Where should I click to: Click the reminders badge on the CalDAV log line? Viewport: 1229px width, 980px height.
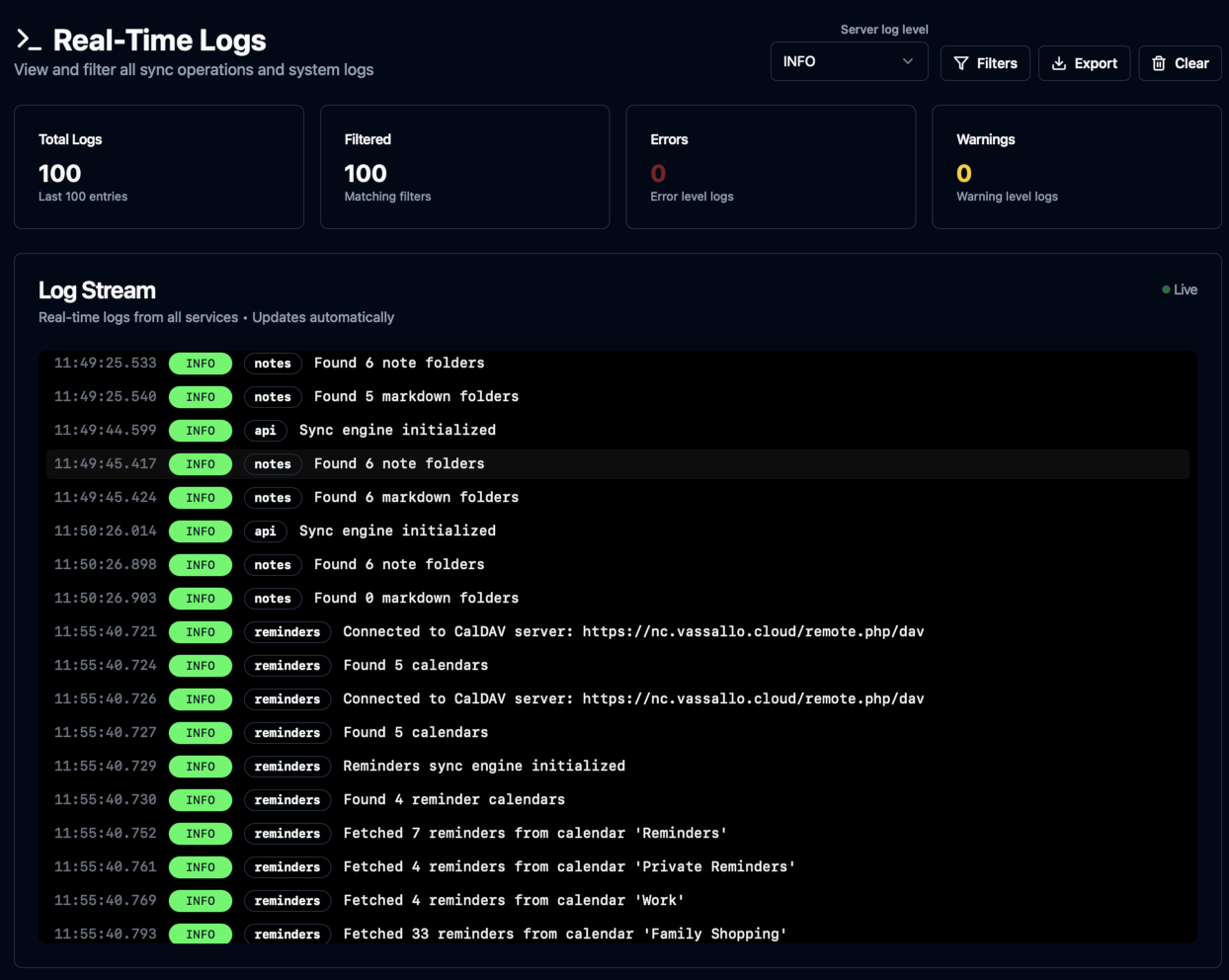(287, 631)
